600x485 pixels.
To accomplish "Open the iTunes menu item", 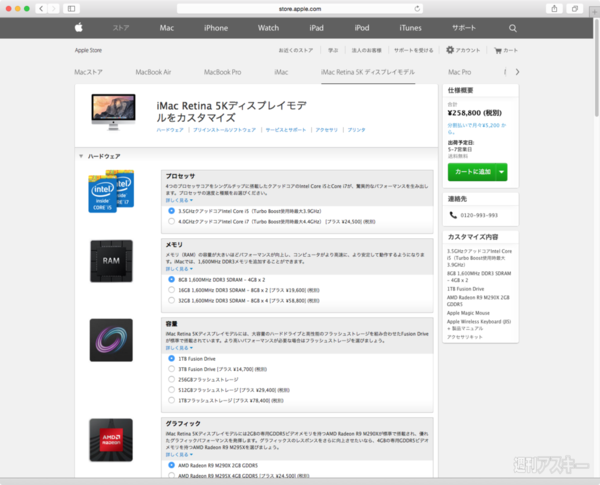I will click(x=410, y=28).
